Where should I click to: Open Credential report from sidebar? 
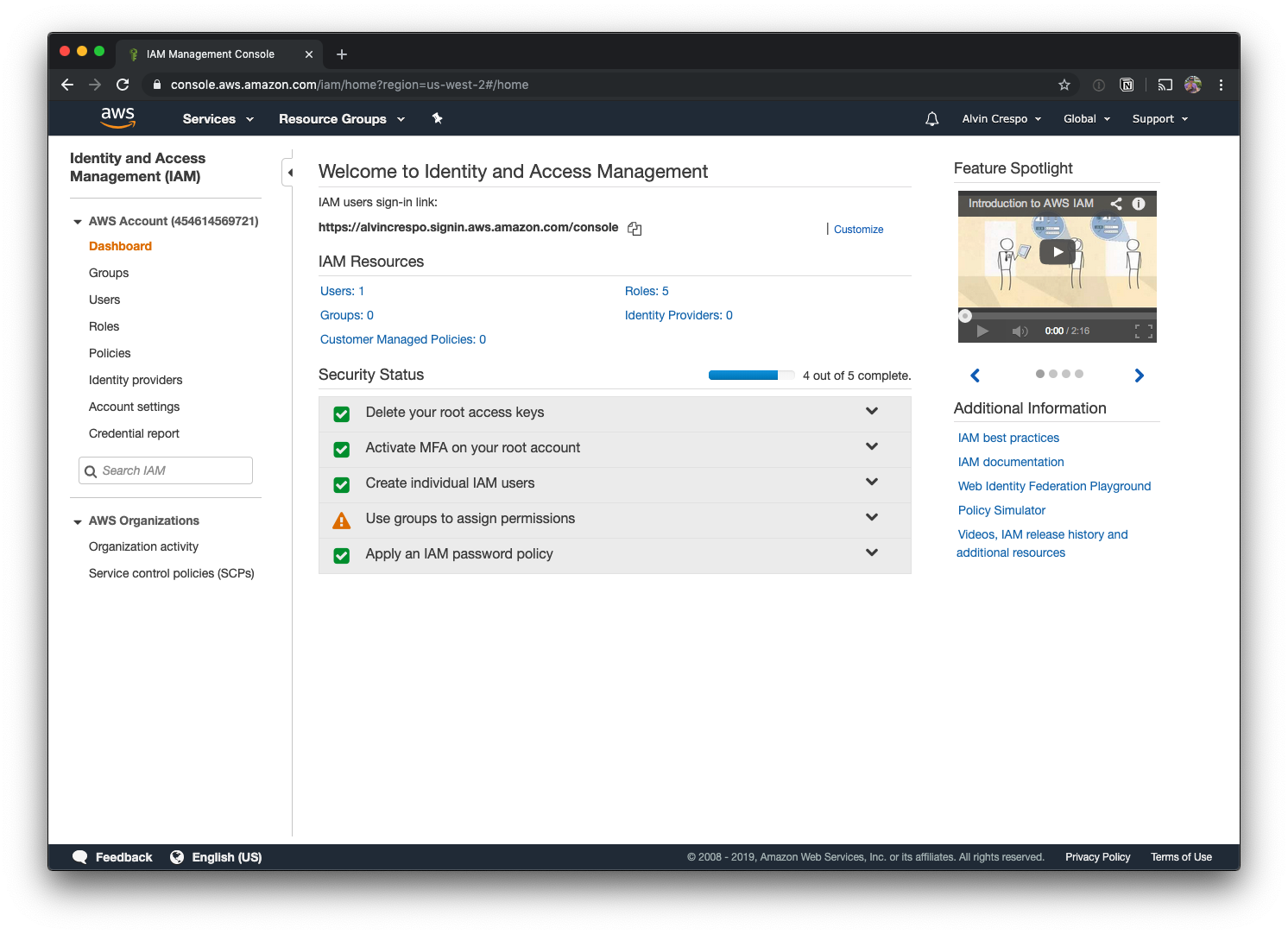tap(134, 433)
